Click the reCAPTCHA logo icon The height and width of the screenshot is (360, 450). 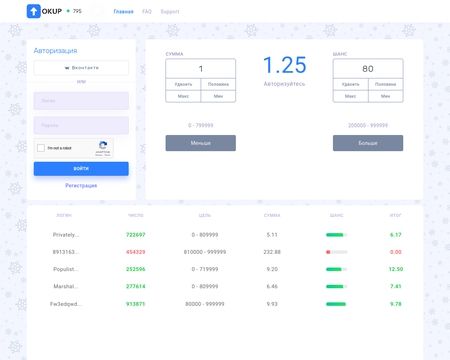point(103,145)
